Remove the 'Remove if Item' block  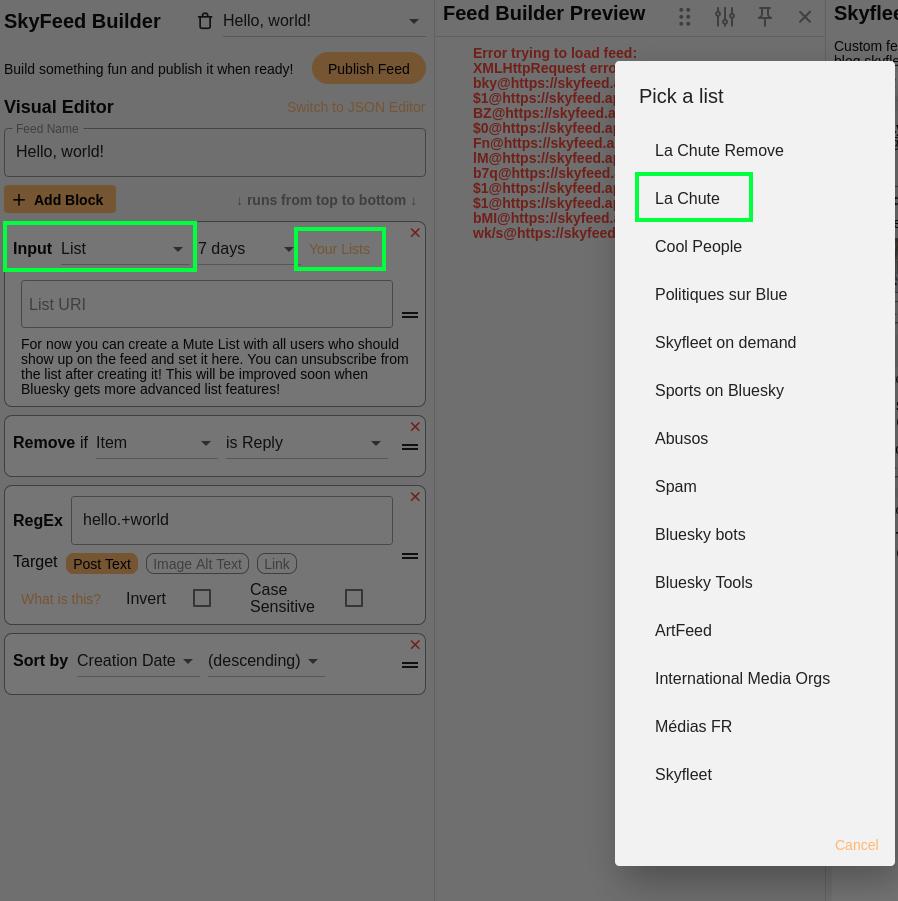coord(415,427)
